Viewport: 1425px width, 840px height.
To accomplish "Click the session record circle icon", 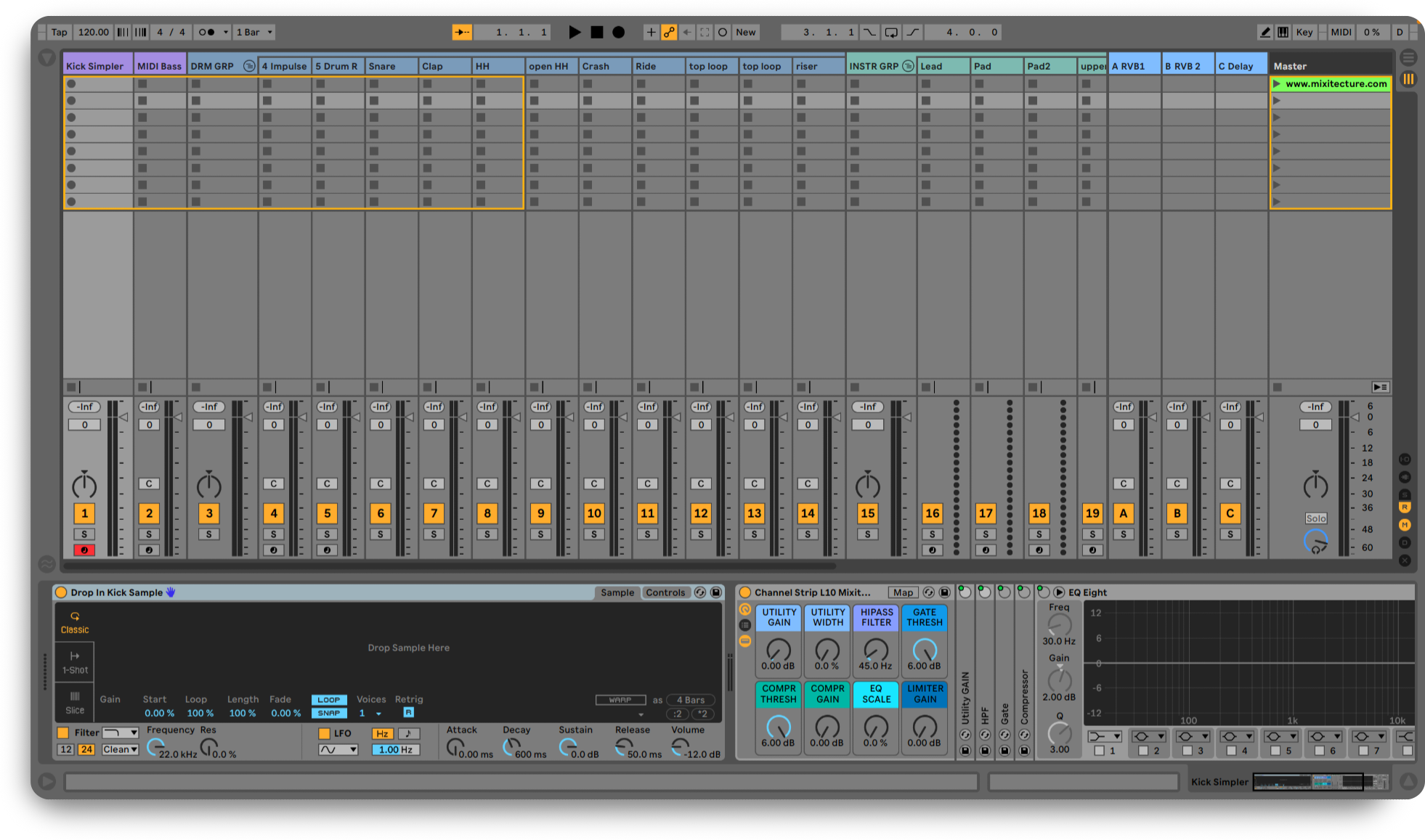I will 619,32.
